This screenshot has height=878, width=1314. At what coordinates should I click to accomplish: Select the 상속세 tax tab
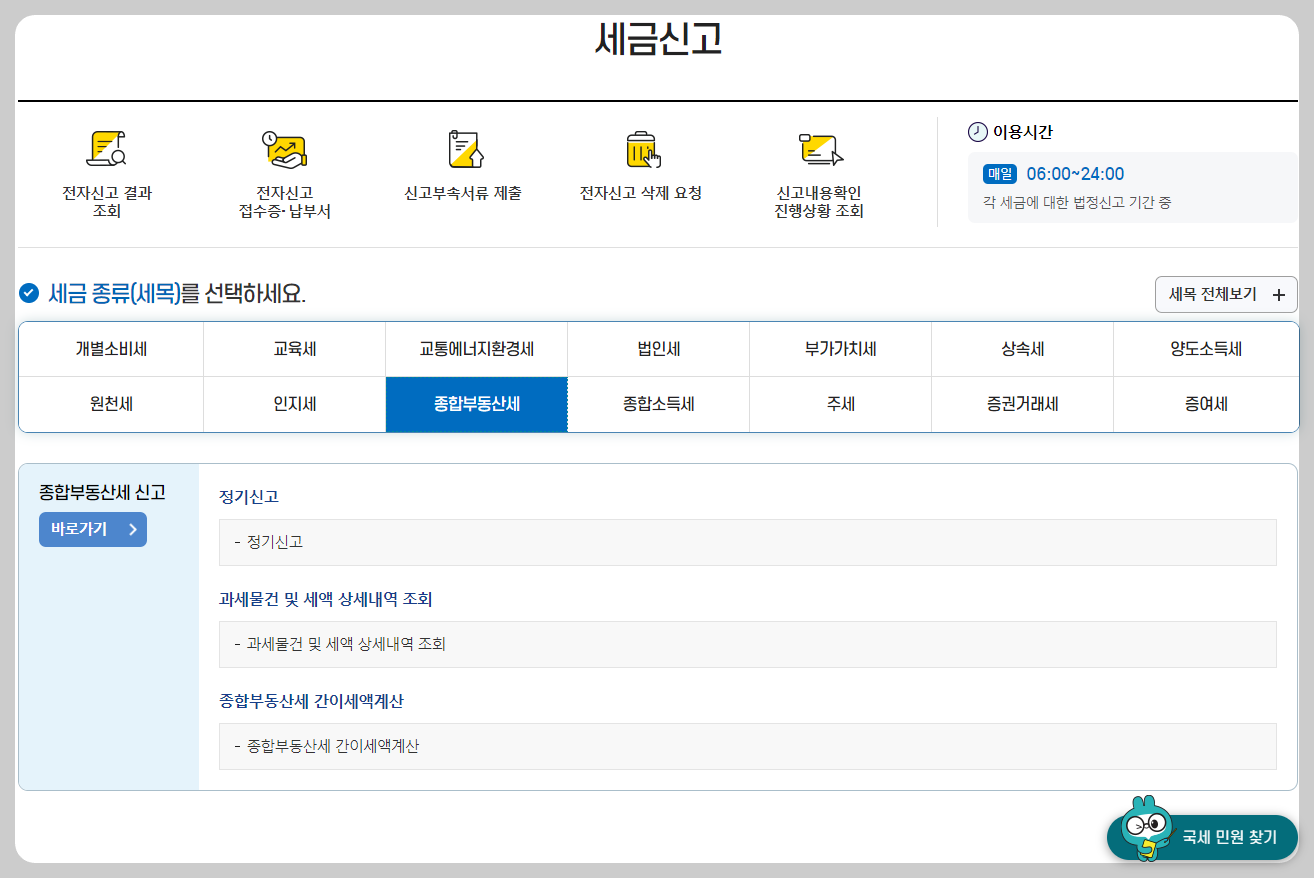pos(1022,350)
